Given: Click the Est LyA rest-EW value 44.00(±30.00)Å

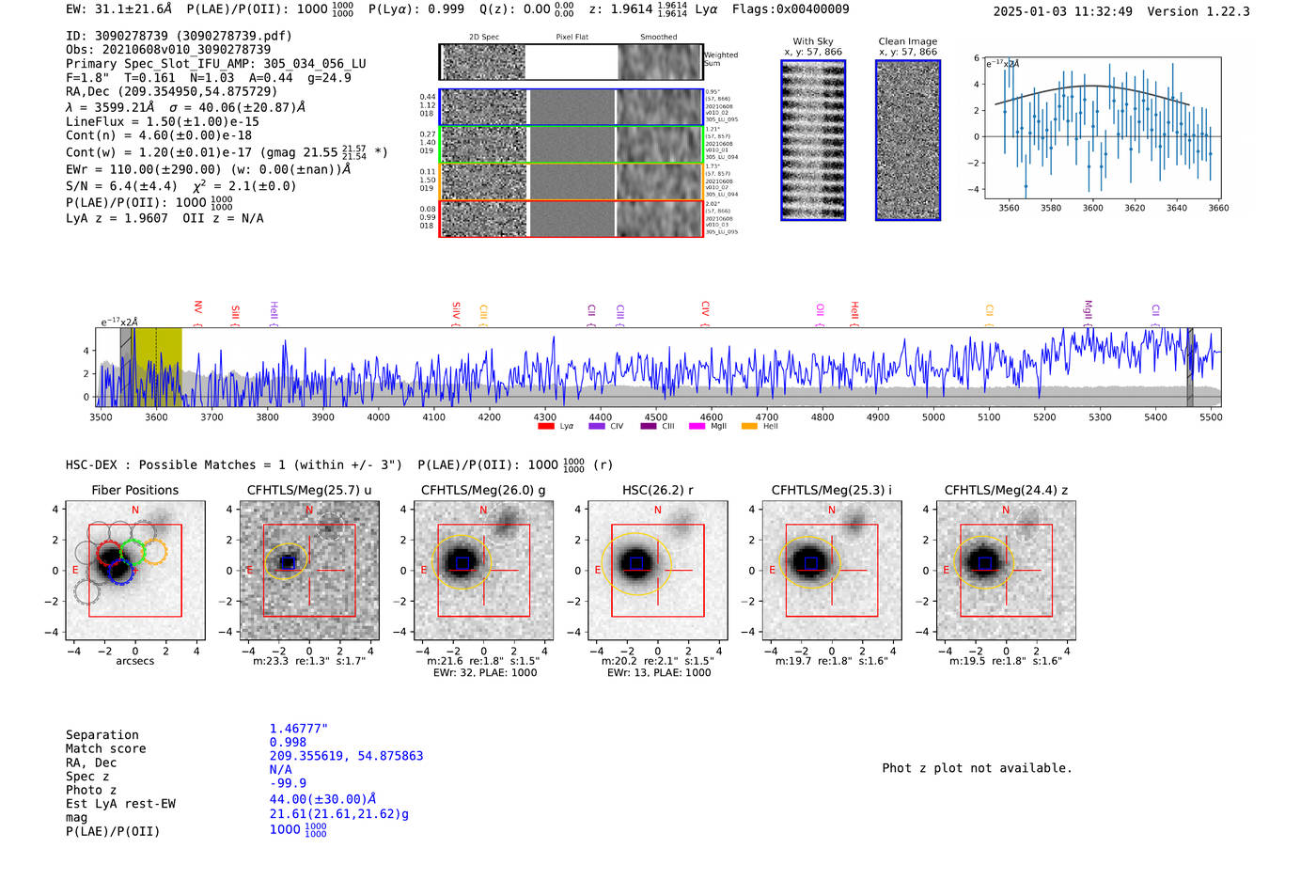Looking at the screenshot, I should click(x=323, y=799).
